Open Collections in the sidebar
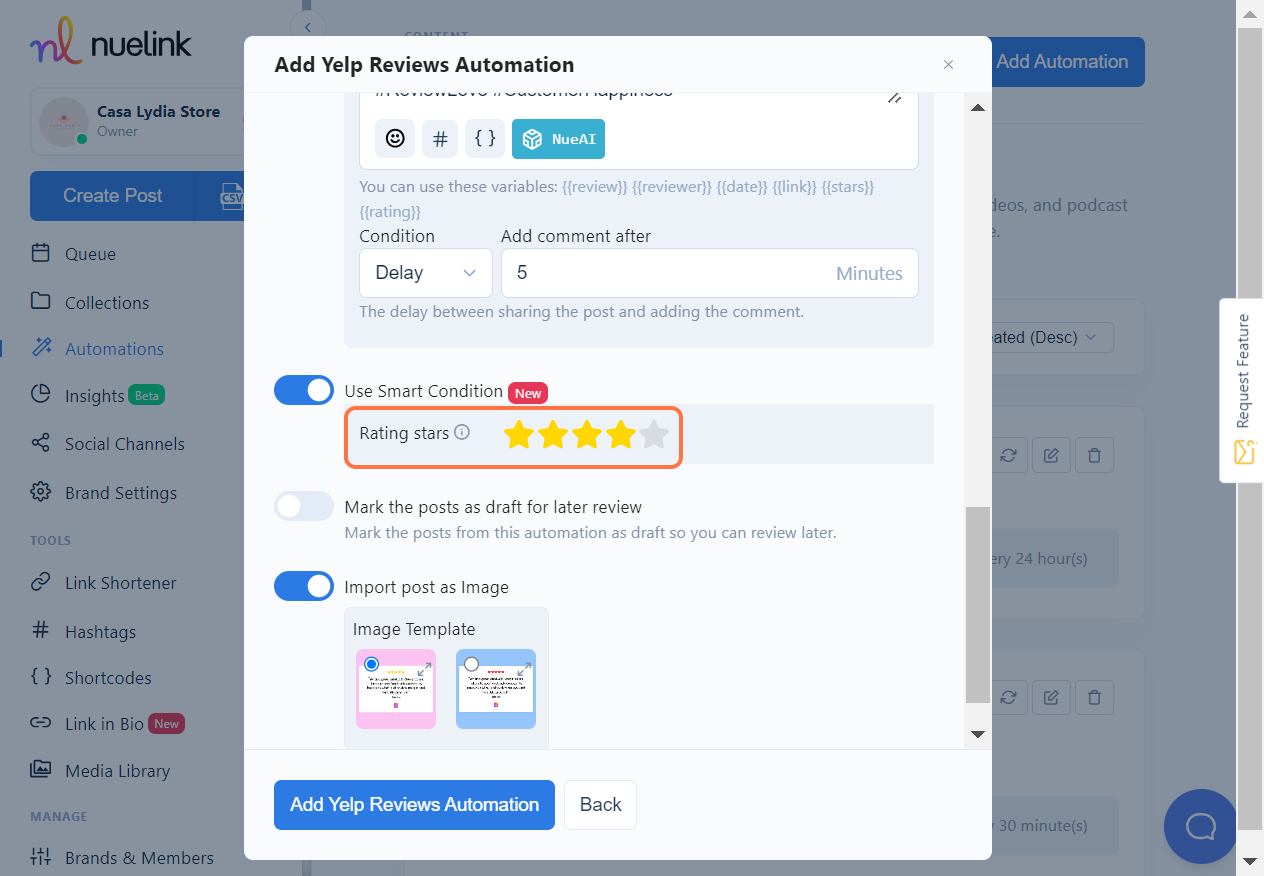This screenshot has width=1264, height=876. click(107, 303)
